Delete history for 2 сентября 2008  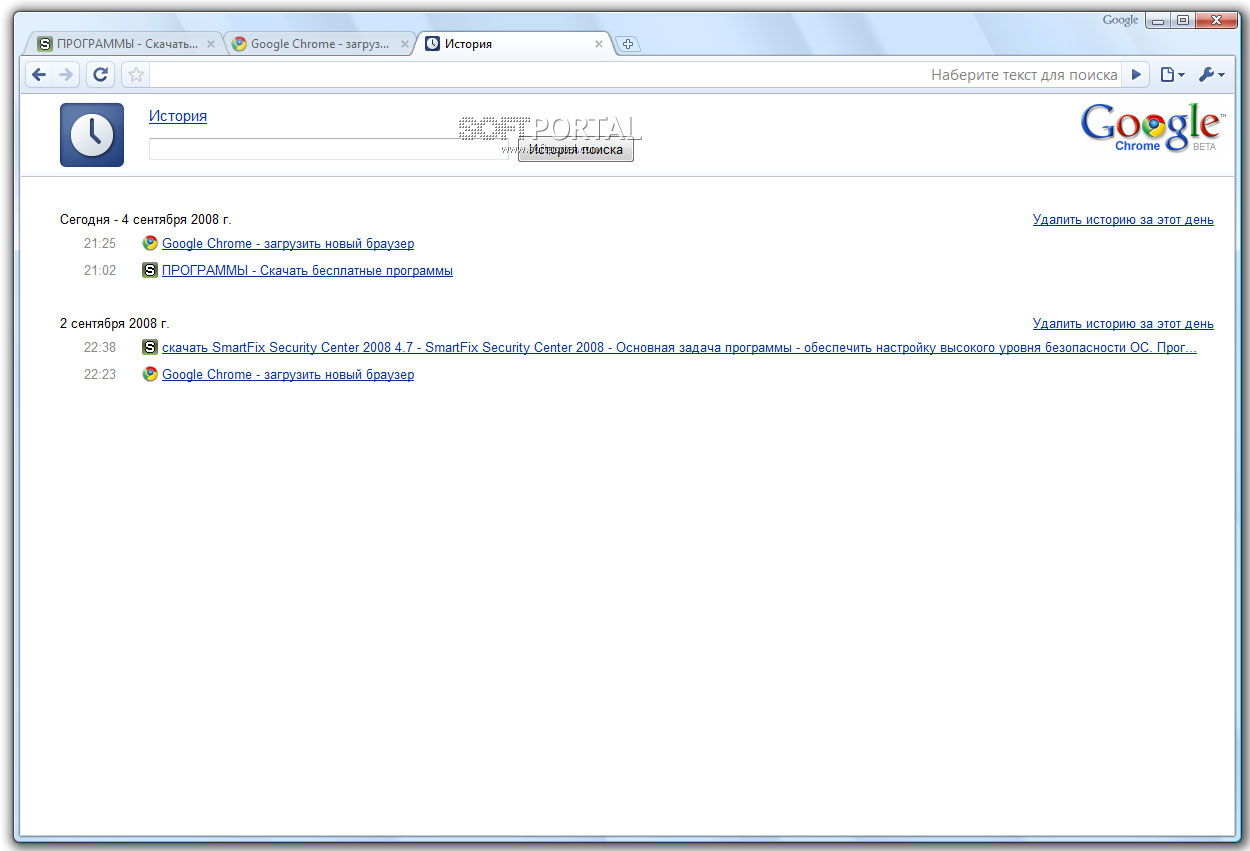[x=1123, y=324]
